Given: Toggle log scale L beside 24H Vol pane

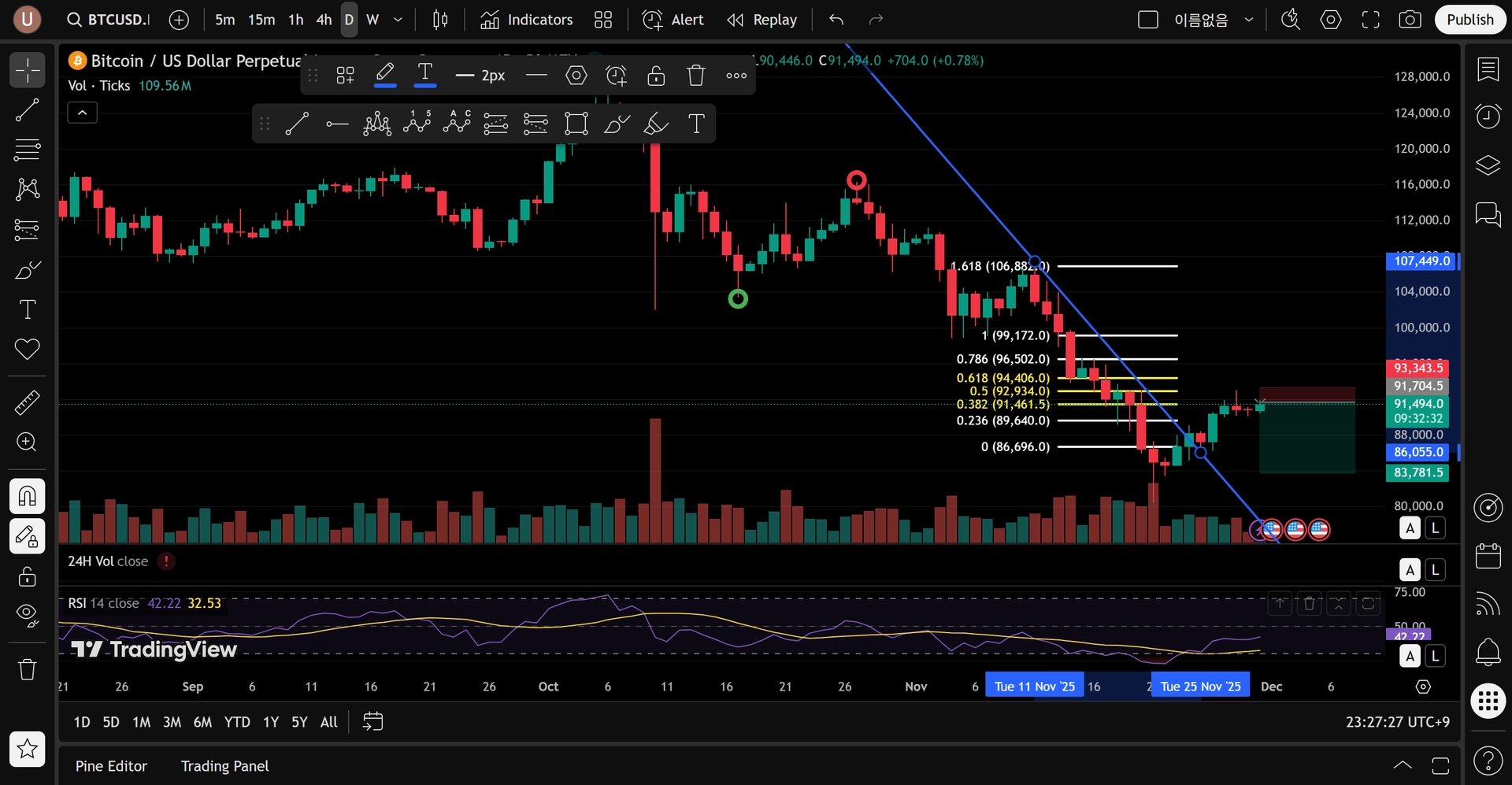Looking at the screenshot, I should (1436, 569).
